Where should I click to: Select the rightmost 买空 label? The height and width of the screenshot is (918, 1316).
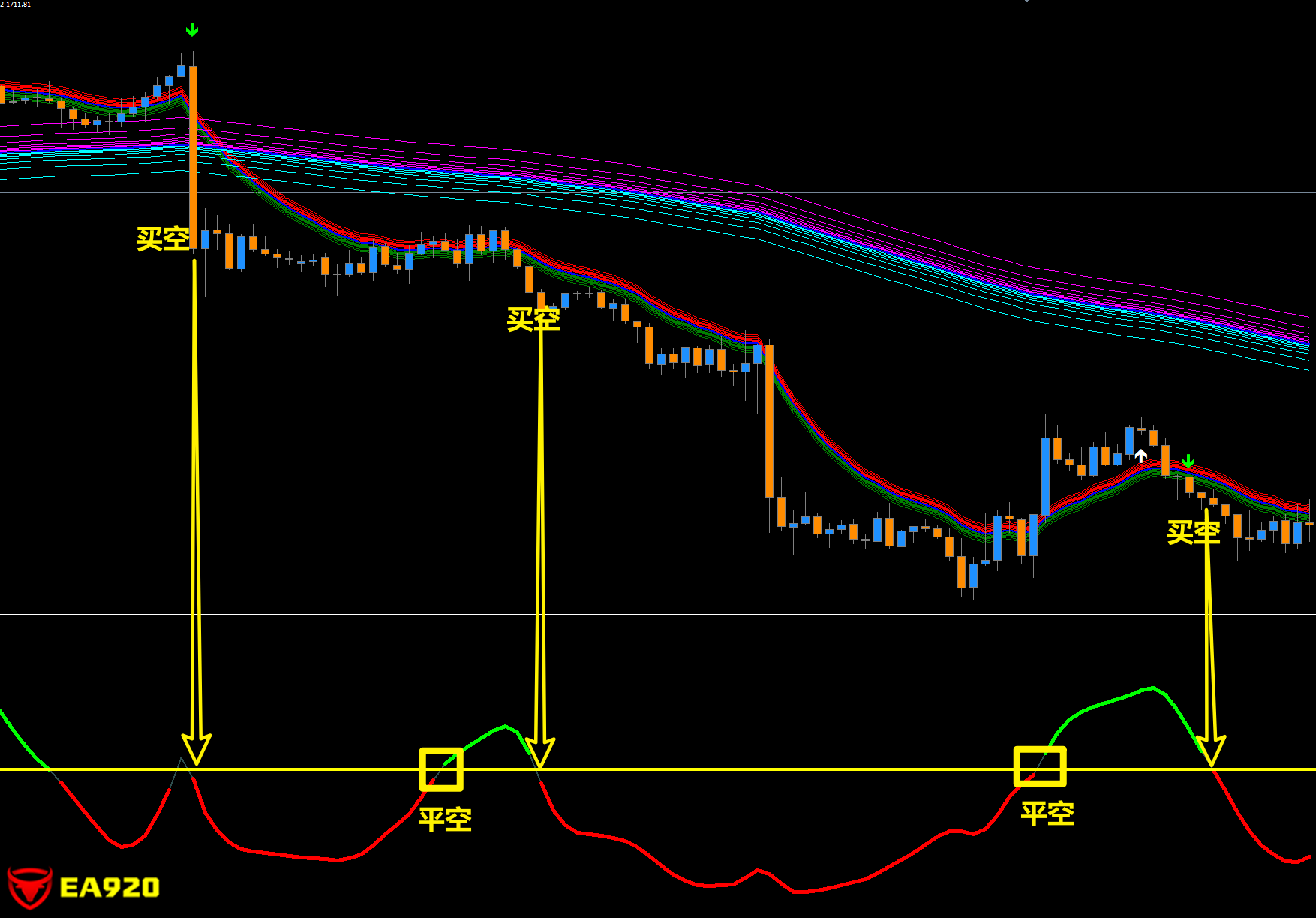[1194, 532]
